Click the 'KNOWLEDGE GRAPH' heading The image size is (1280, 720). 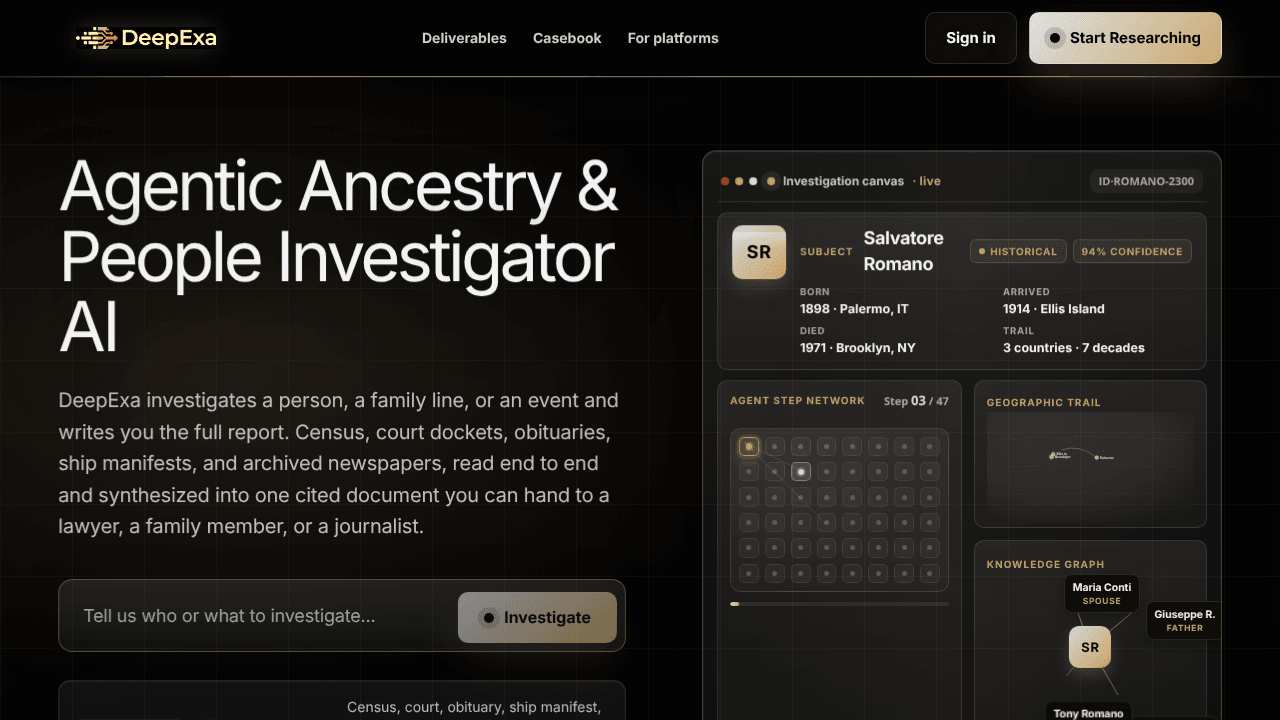point(1045,565)
